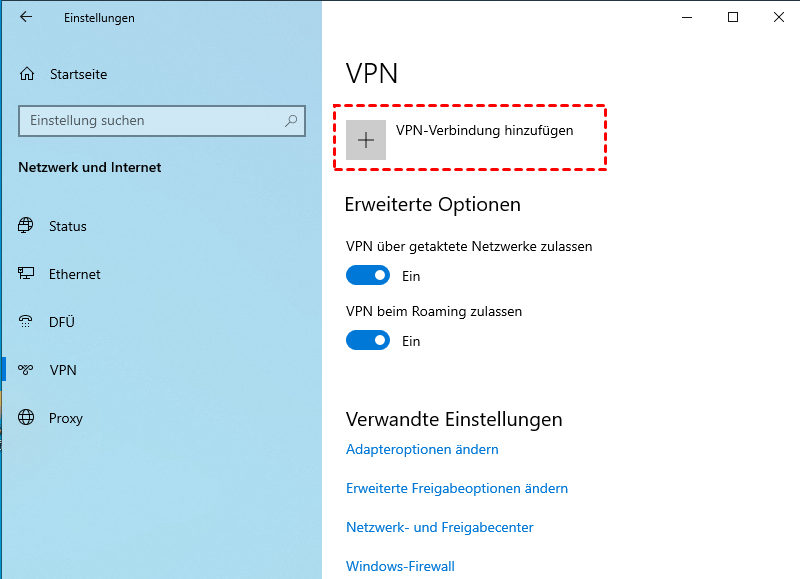Click the DFÜ dial-up icon
Viewport: 800px width, 579px height.
point(27,322)
